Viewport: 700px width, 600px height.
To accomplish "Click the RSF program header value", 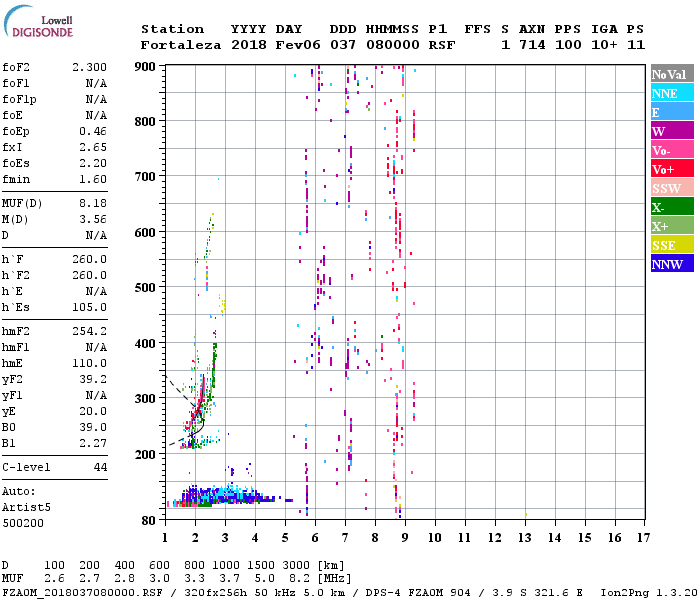I will [442, 45].
